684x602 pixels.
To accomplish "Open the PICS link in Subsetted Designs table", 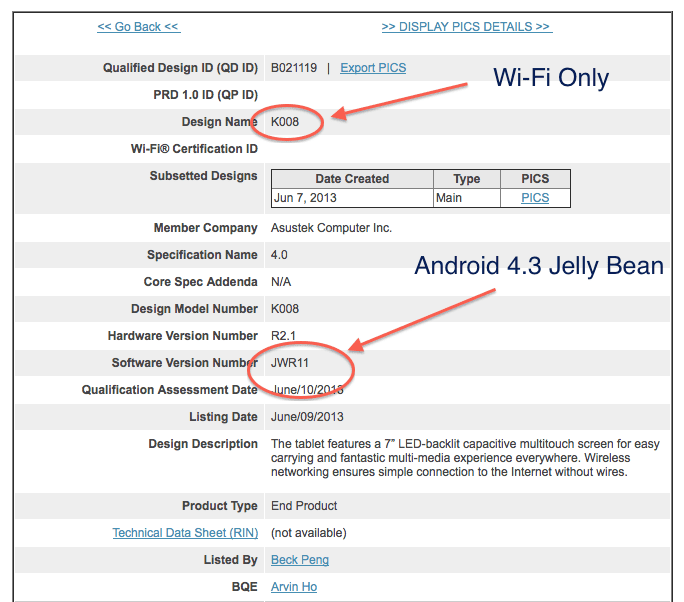I will coord(535,198).
